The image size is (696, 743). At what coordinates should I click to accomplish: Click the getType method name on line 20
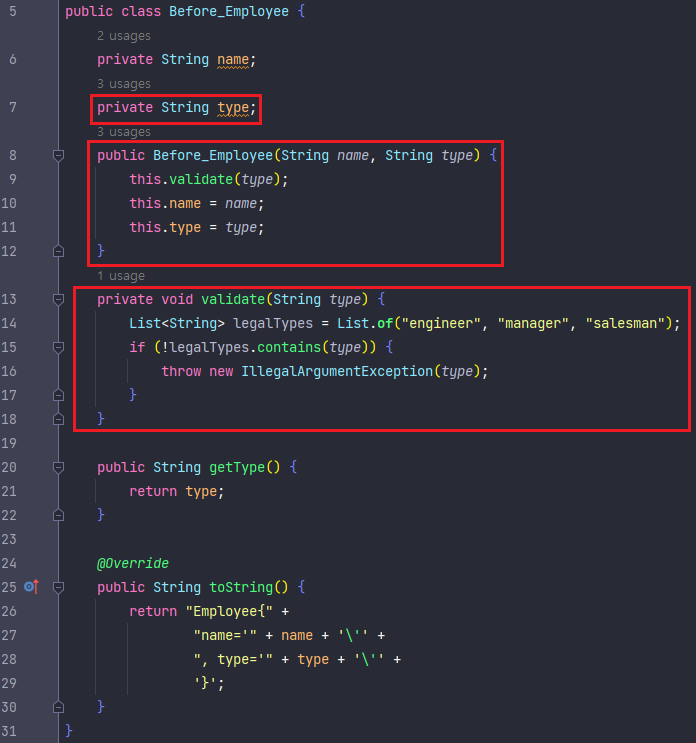[x=237, y=468]
